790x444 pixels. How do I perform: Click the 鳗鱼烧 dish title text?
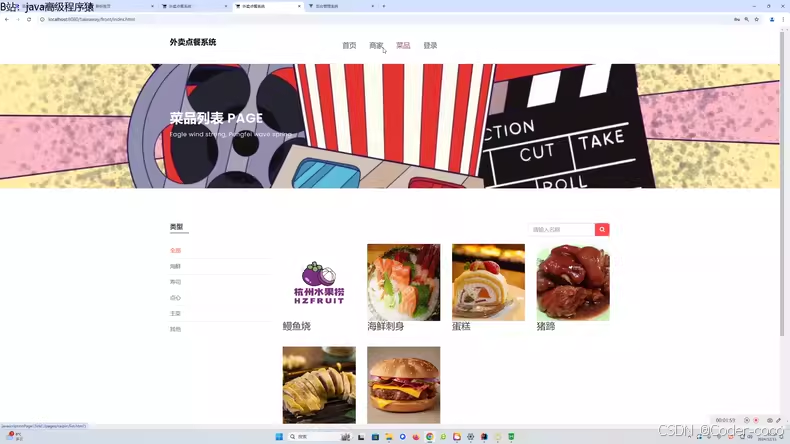coord(297,327)
